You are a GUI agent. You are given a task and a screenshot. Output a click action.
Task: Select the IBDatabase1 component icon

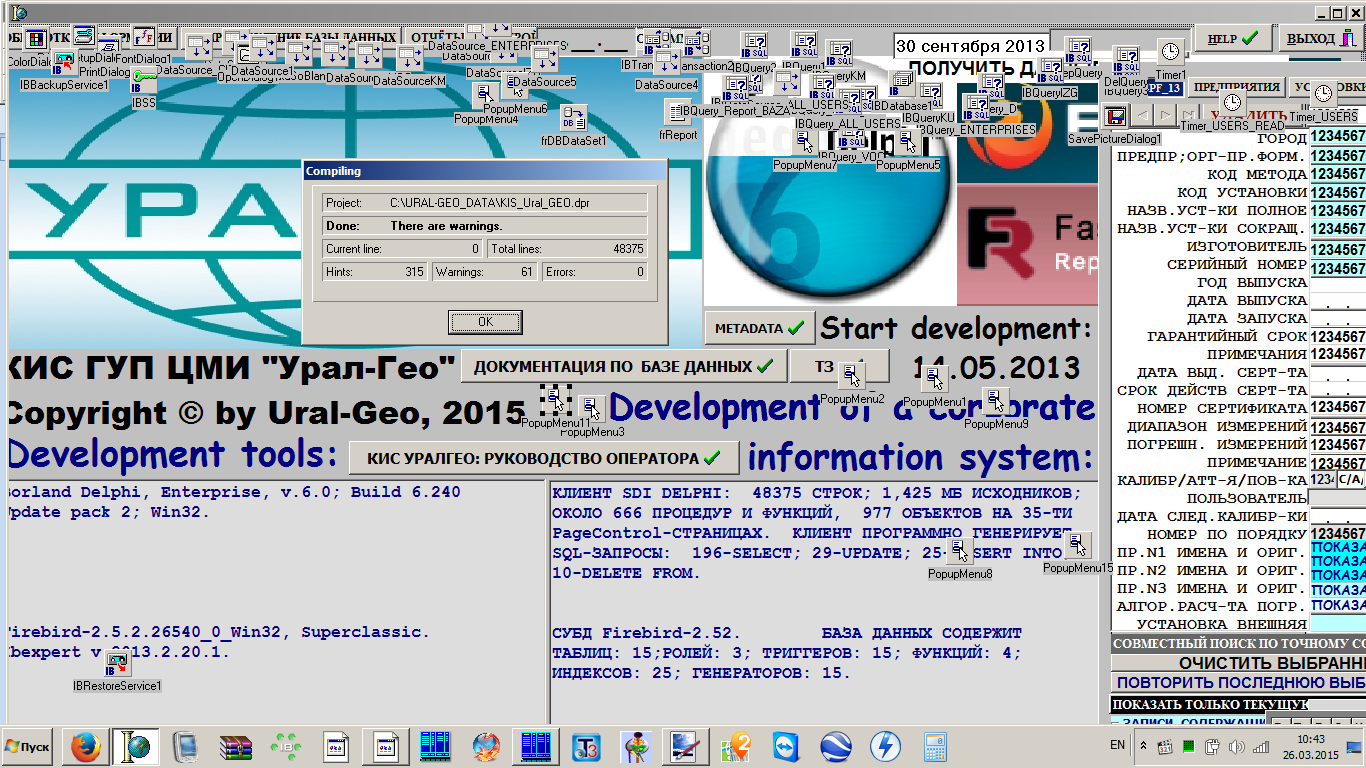click(x=901, y=83)
